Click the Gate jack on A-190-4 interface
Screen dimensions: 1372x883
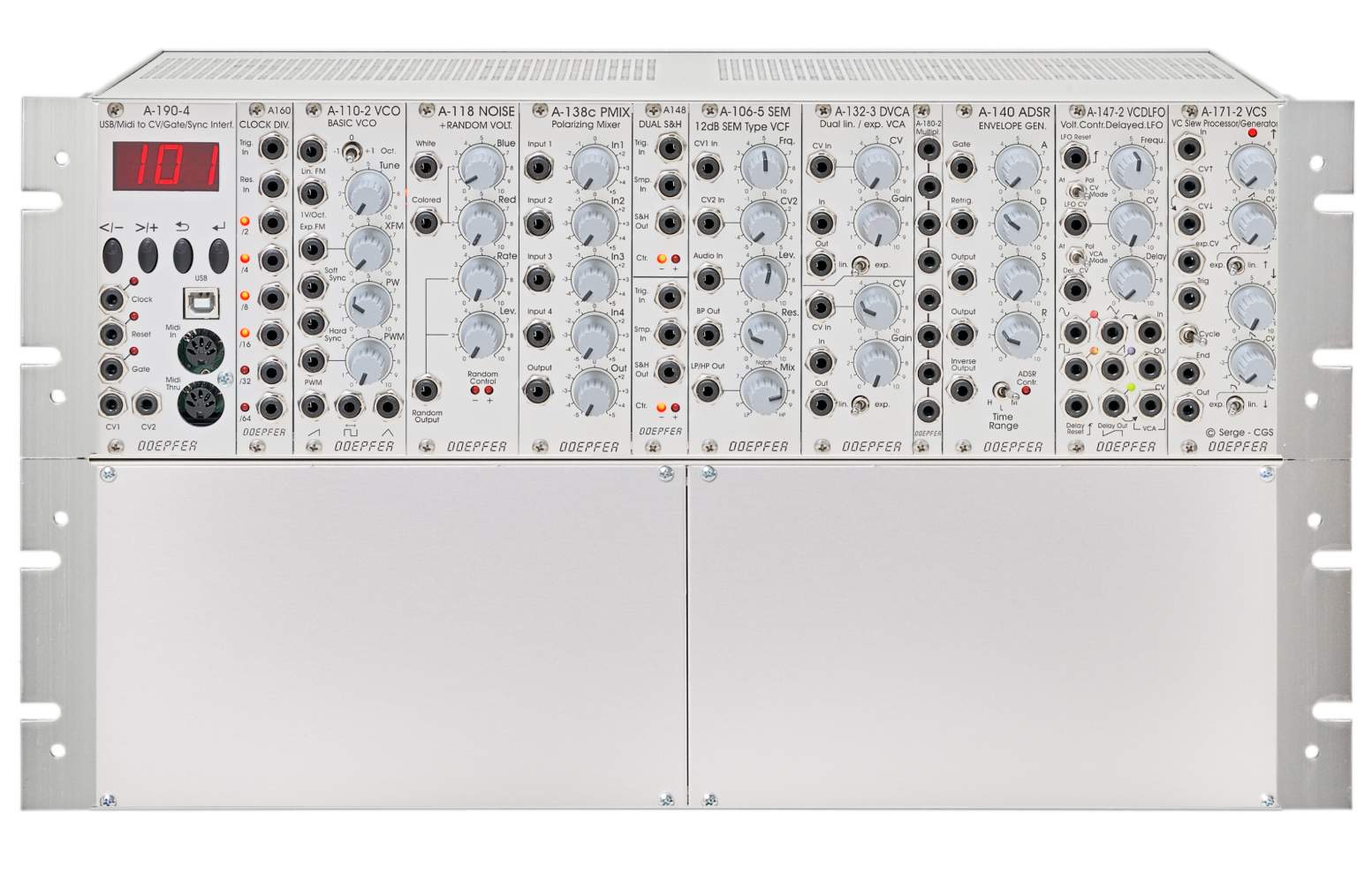112,368
